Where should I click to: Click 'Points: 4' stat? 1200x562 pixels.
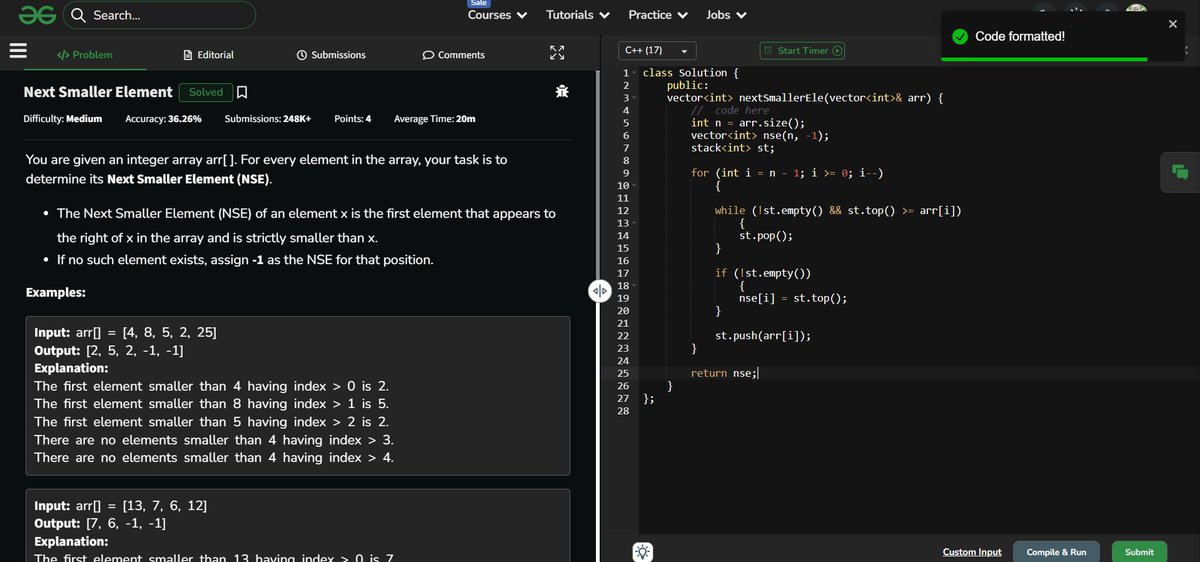point(353,119)
